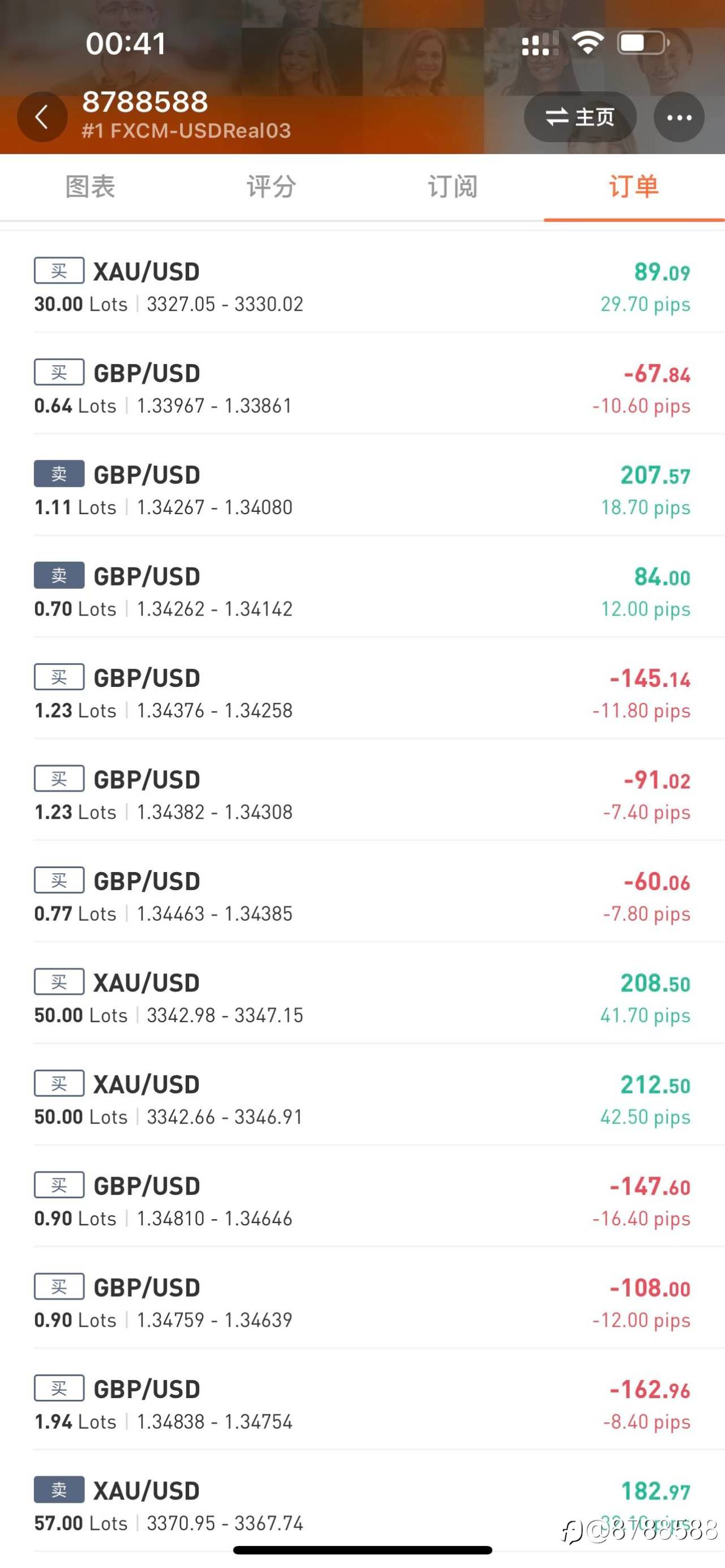The image size is (725, 1568).
Task: Tap the back arrow button
Action: (x=42, y=117)
